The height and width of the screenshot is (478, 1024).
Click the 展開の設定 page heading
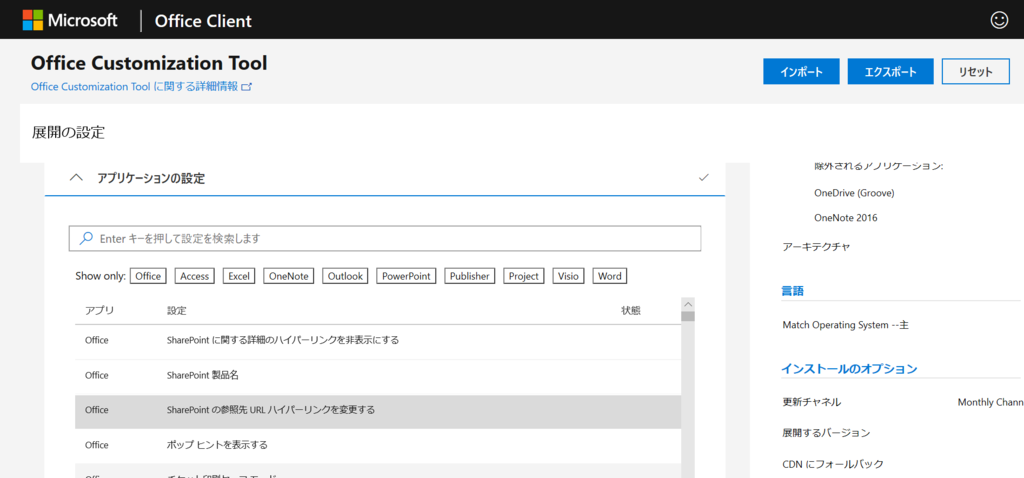pos(68,133)
